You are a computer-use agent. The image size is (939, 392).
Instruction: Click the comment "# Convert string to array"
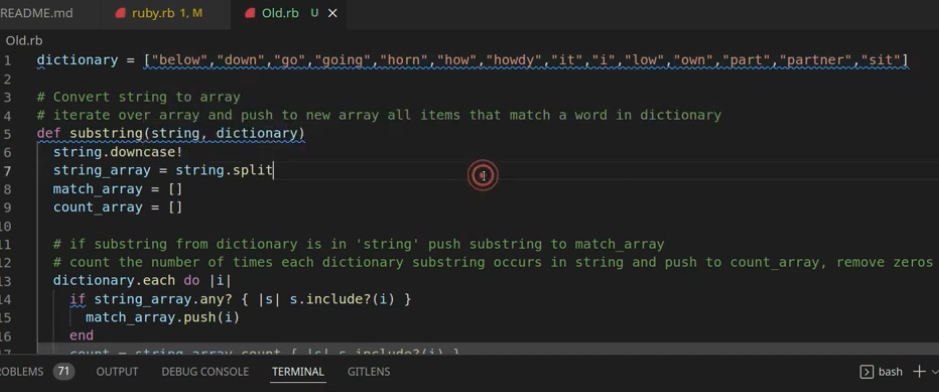138,97
